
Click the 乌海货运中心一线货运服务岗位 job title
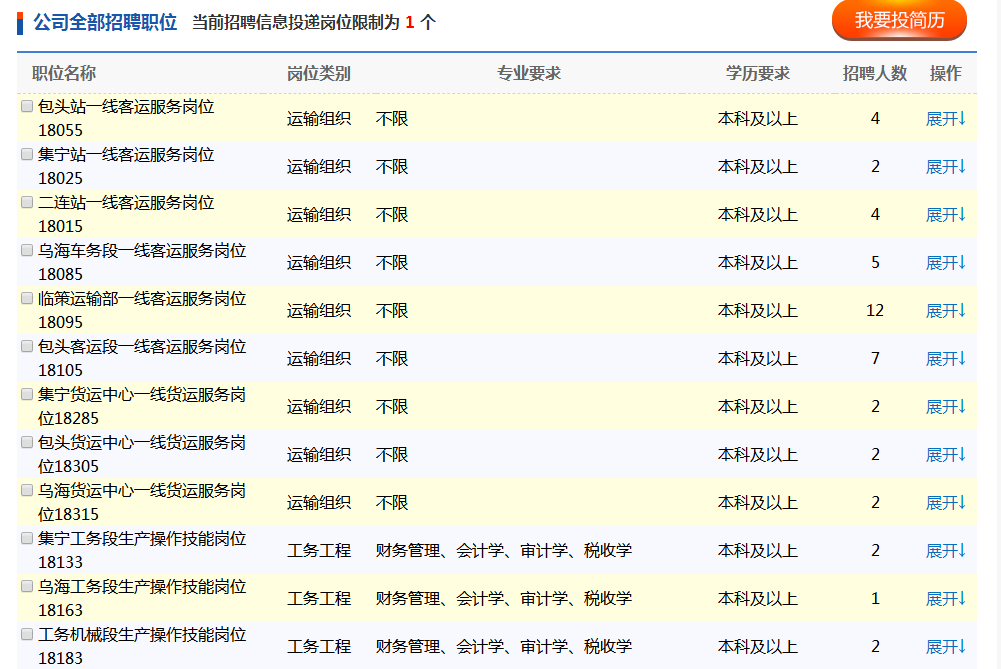(x=141, y=491)
